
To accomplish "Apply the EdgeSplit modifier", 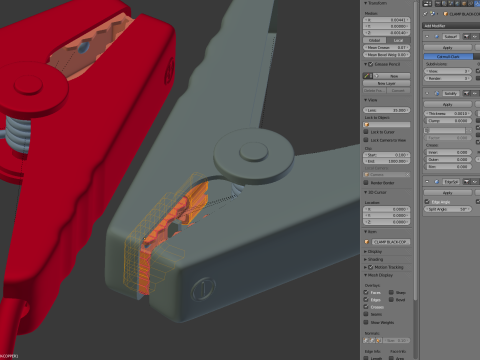I will (x=448, y=193).
